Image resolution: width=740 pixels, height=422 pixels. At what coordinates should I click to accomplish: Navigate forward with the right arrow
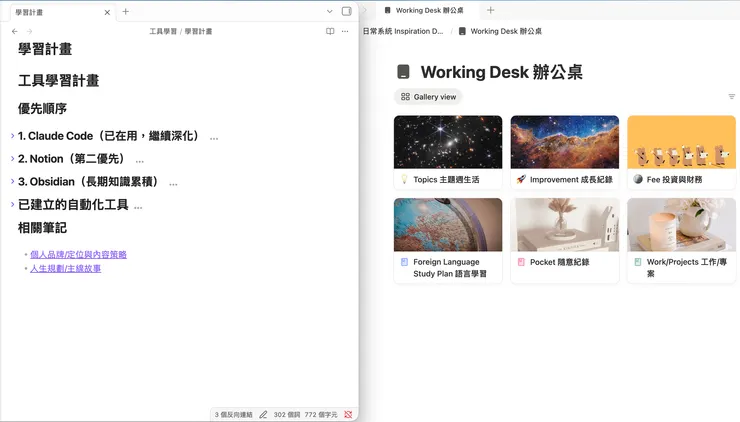[x=29, y=31]
